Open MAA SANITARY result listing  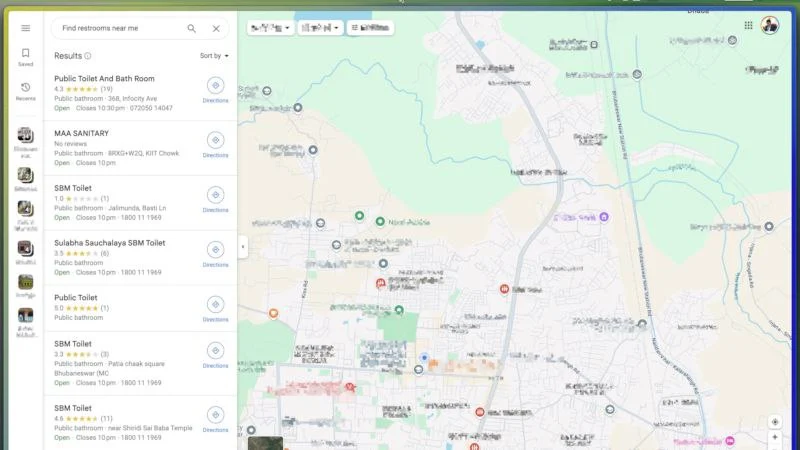pyautogui.click(x=82, y=133)
